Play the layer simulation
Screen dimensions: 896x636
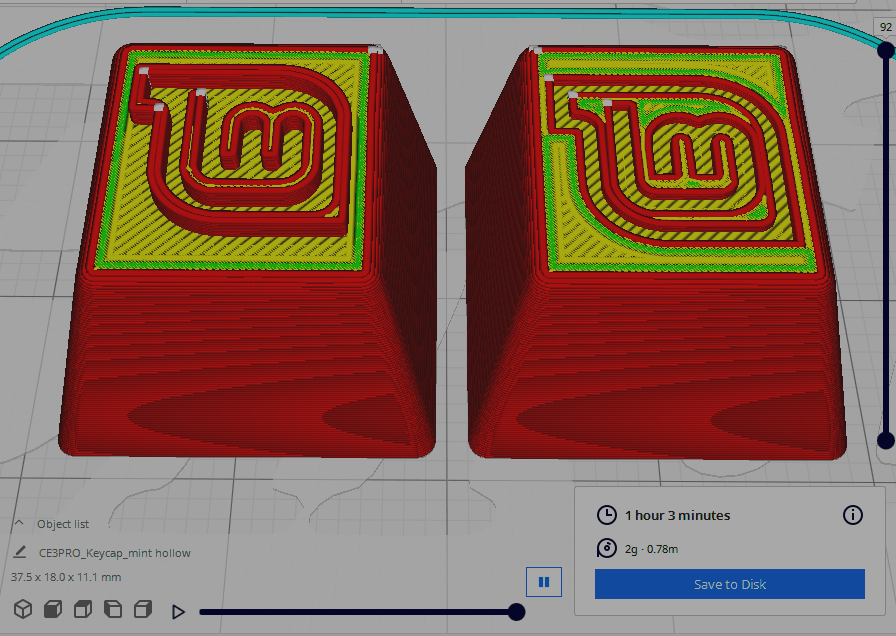(178, 612)
